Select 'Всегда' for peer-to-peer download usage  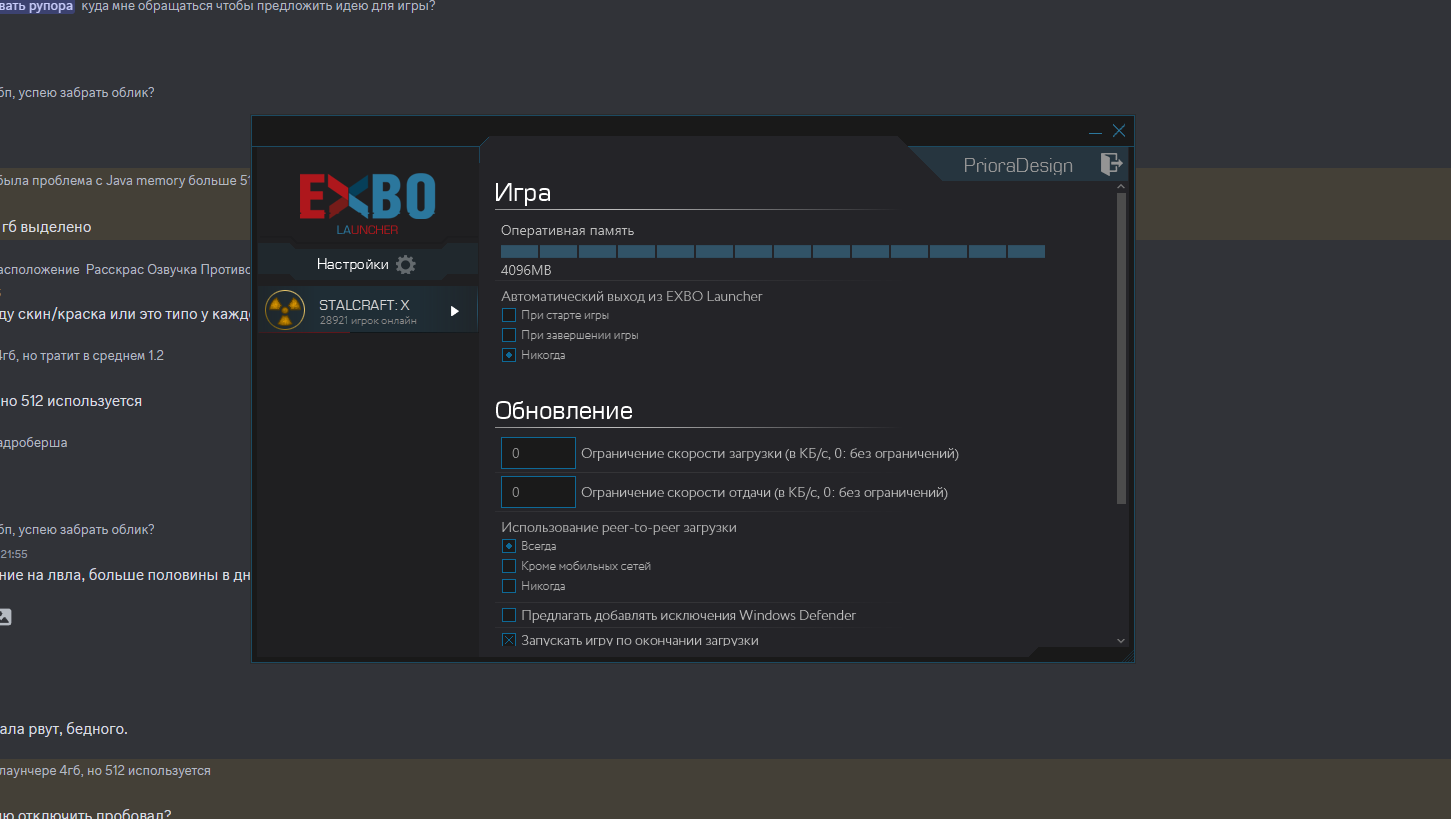click(509, 546)
